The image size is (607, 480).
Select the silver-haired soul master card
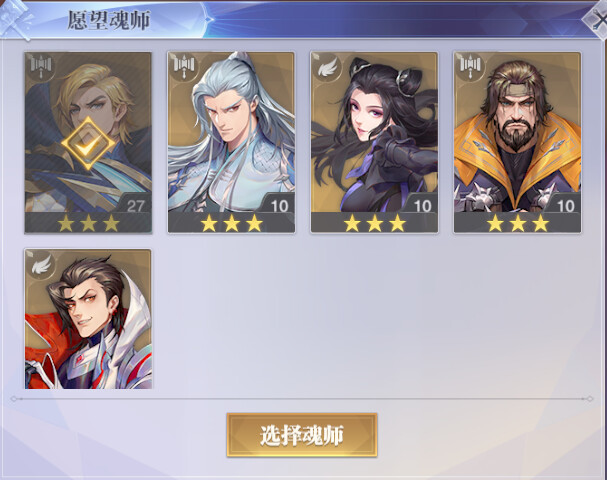coord(231,142)
